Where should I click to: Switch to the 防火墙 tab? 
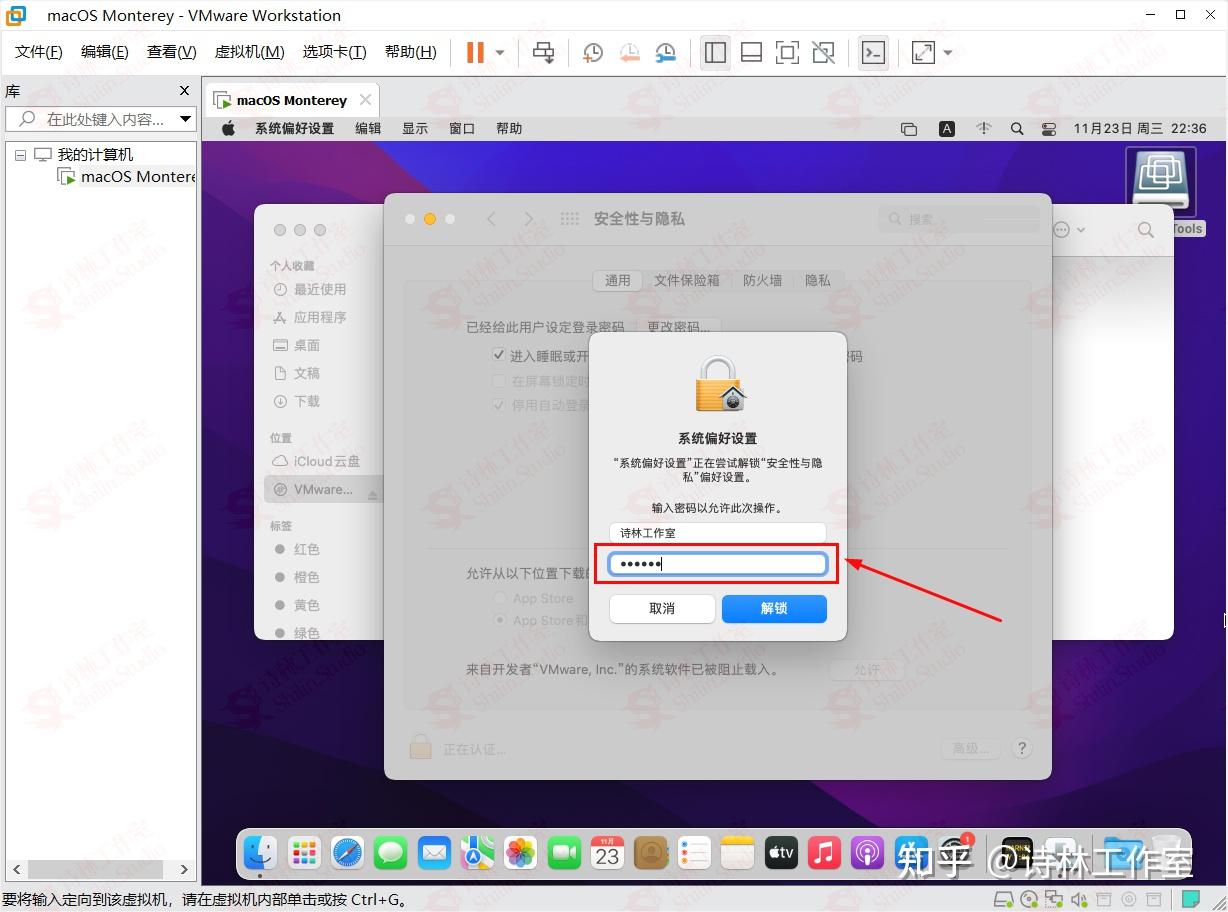tap(762, 281)
